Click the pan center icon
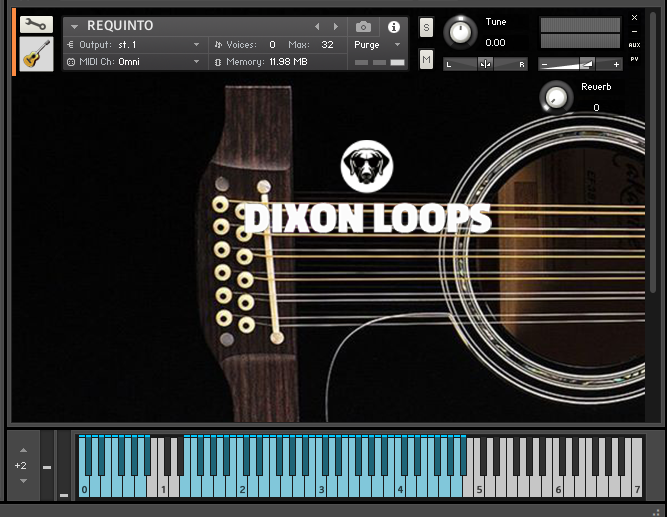This screenshot has width=667, height=517. (485, 64)
